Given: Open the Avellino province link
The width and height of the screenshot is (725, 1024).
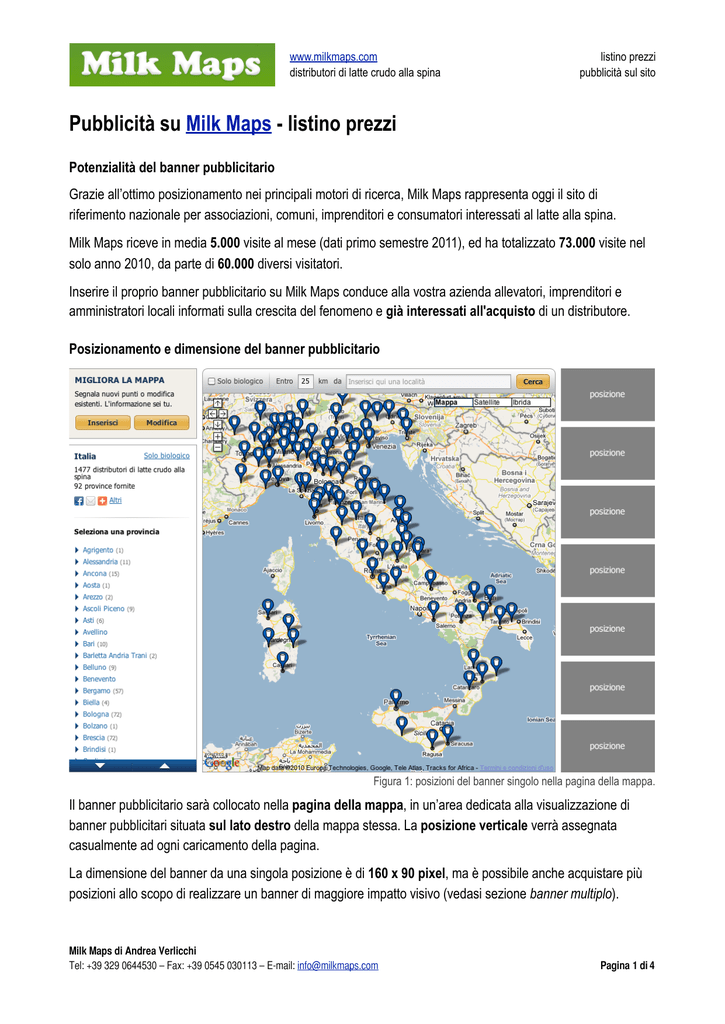Looking at the screenshot, I should coord(95,632).
